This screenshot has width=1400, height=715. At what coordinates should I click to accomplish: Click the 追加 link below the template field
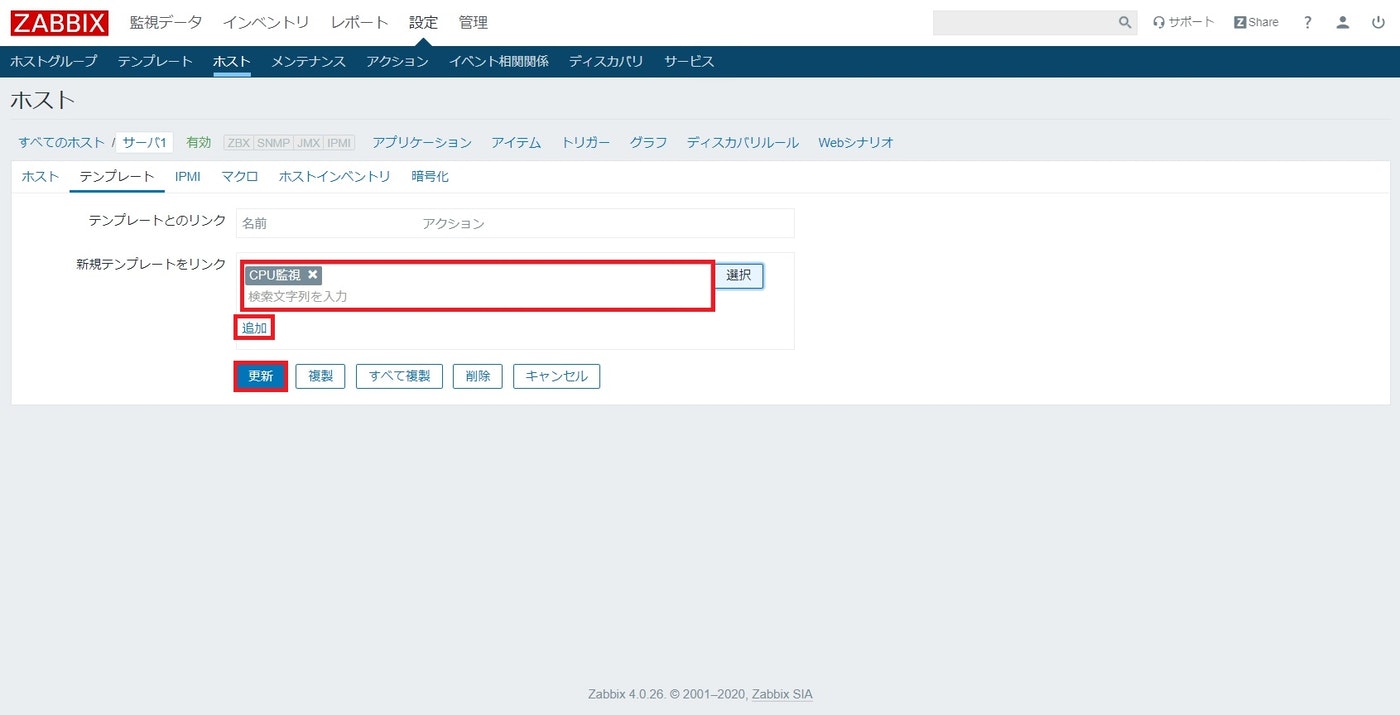tap(253, 327)
